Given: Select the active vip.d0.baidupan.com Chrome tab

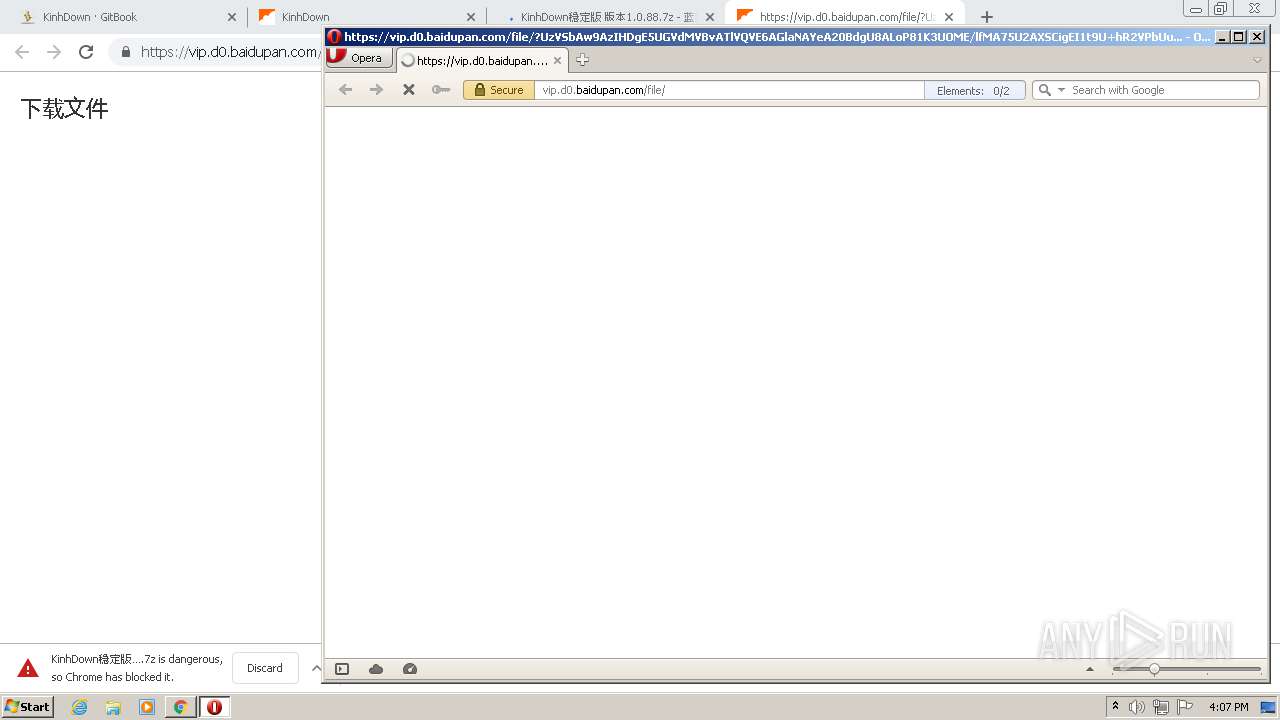Looking at the screenshot, I should (844, 17).
